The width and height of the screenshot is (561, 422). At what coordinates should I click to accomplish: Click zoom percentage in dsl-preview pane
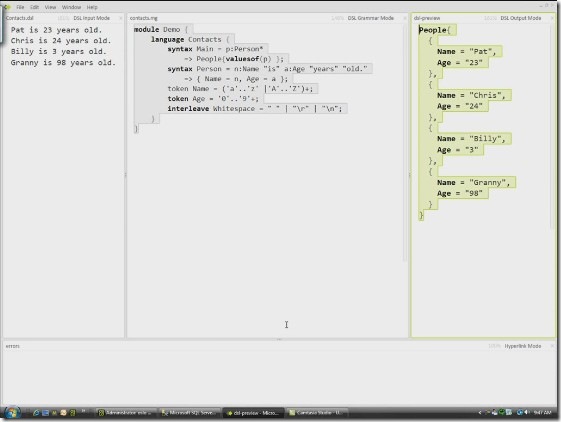(x=490, y=18)
